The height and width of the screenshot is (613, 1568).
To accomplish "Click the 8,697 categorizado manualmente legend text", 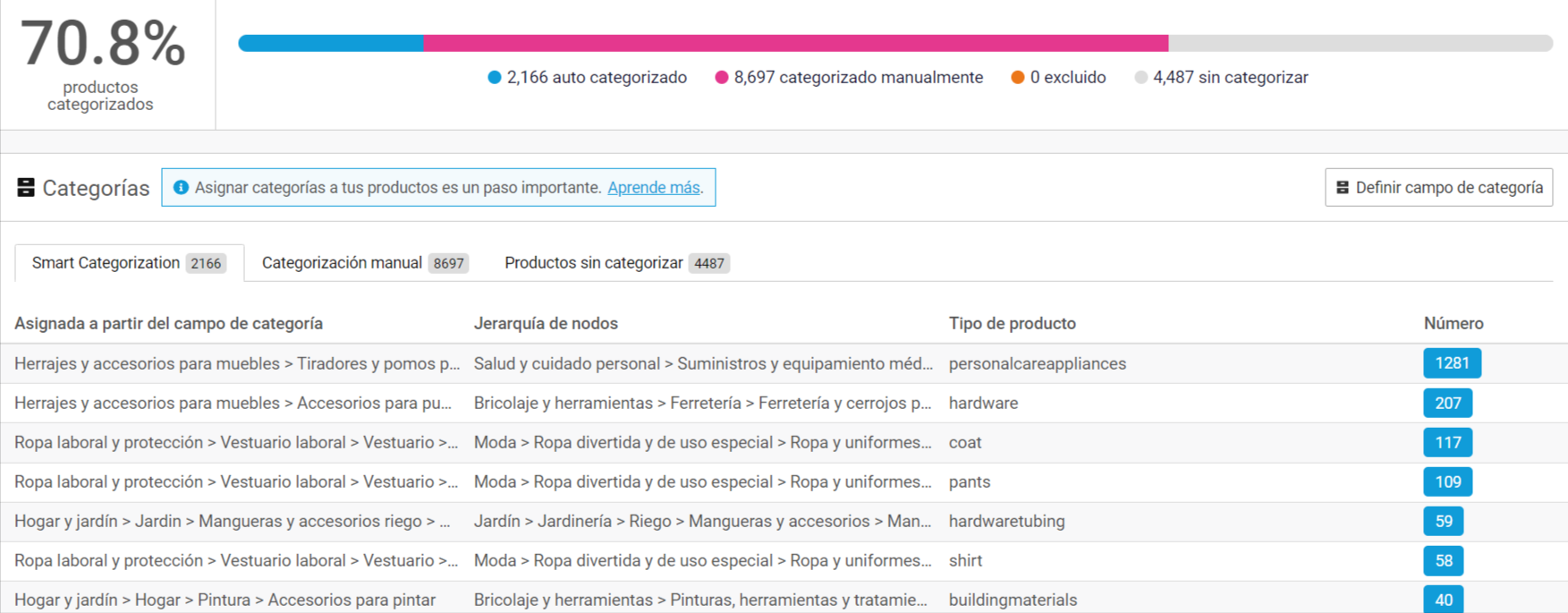I will (858, 78).
